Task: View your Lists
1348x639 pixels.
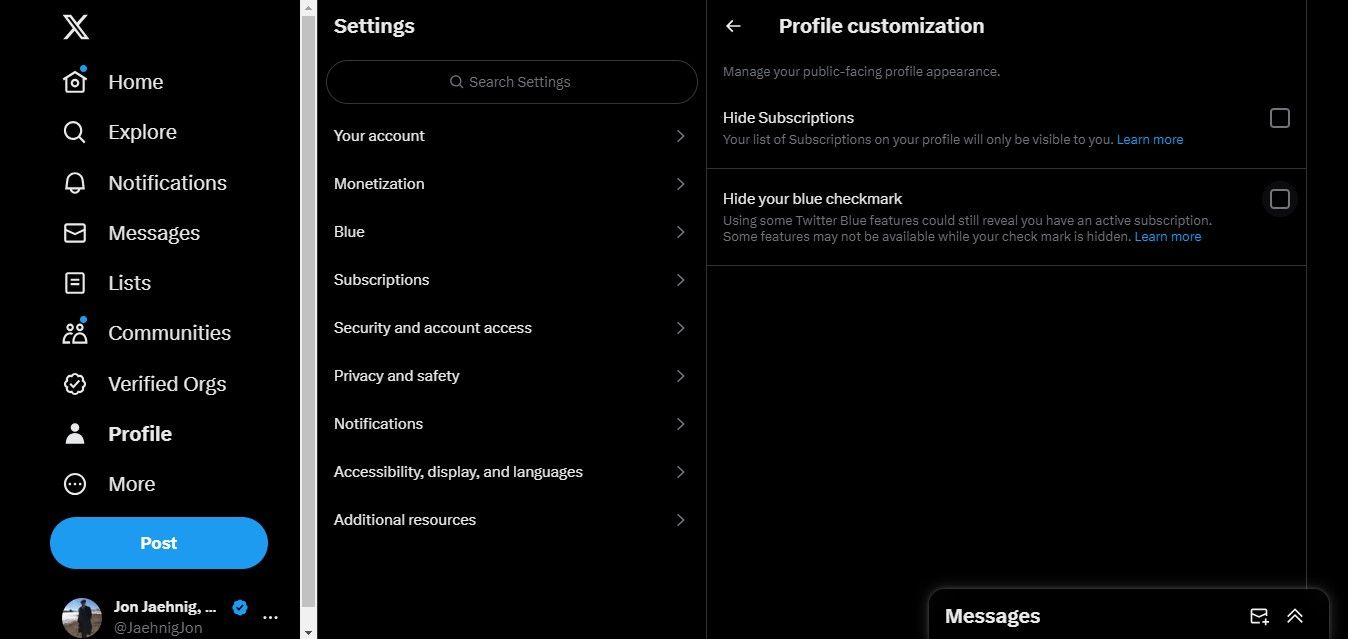Action: click(x=130, y=282)
